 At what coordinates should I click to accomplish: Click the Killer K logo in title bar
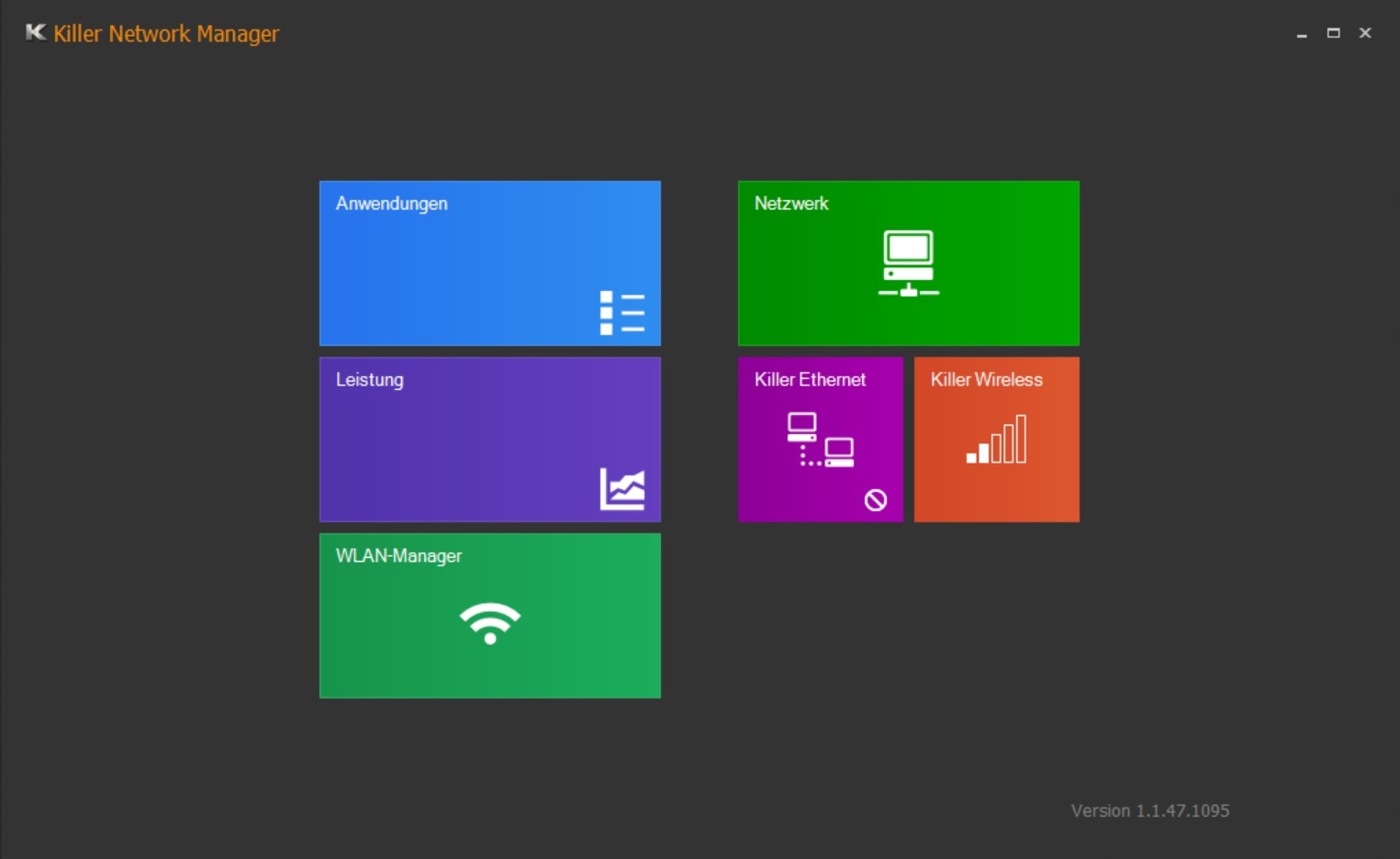coord(36,33)
